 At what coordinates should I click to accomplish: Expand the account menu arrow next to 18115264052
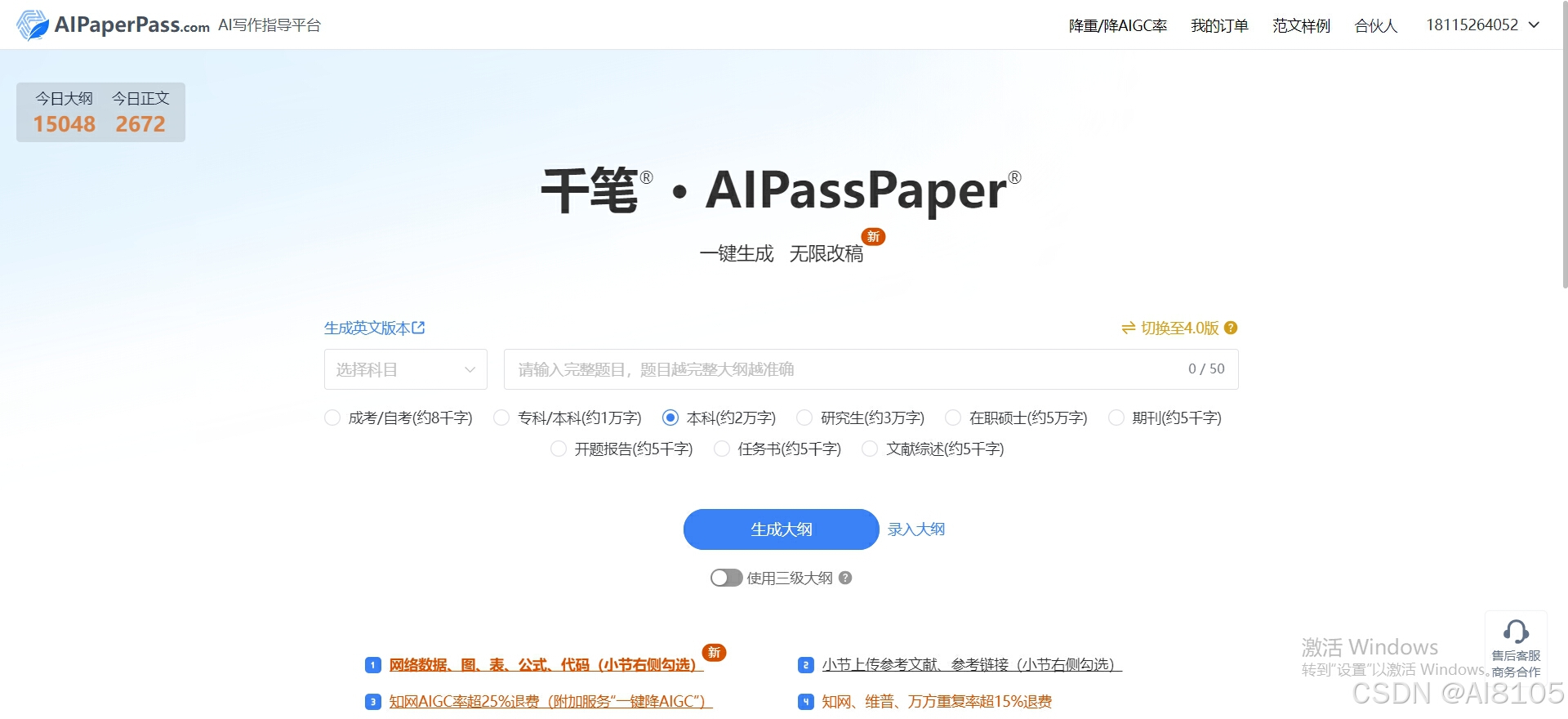tap(1534, 25)
